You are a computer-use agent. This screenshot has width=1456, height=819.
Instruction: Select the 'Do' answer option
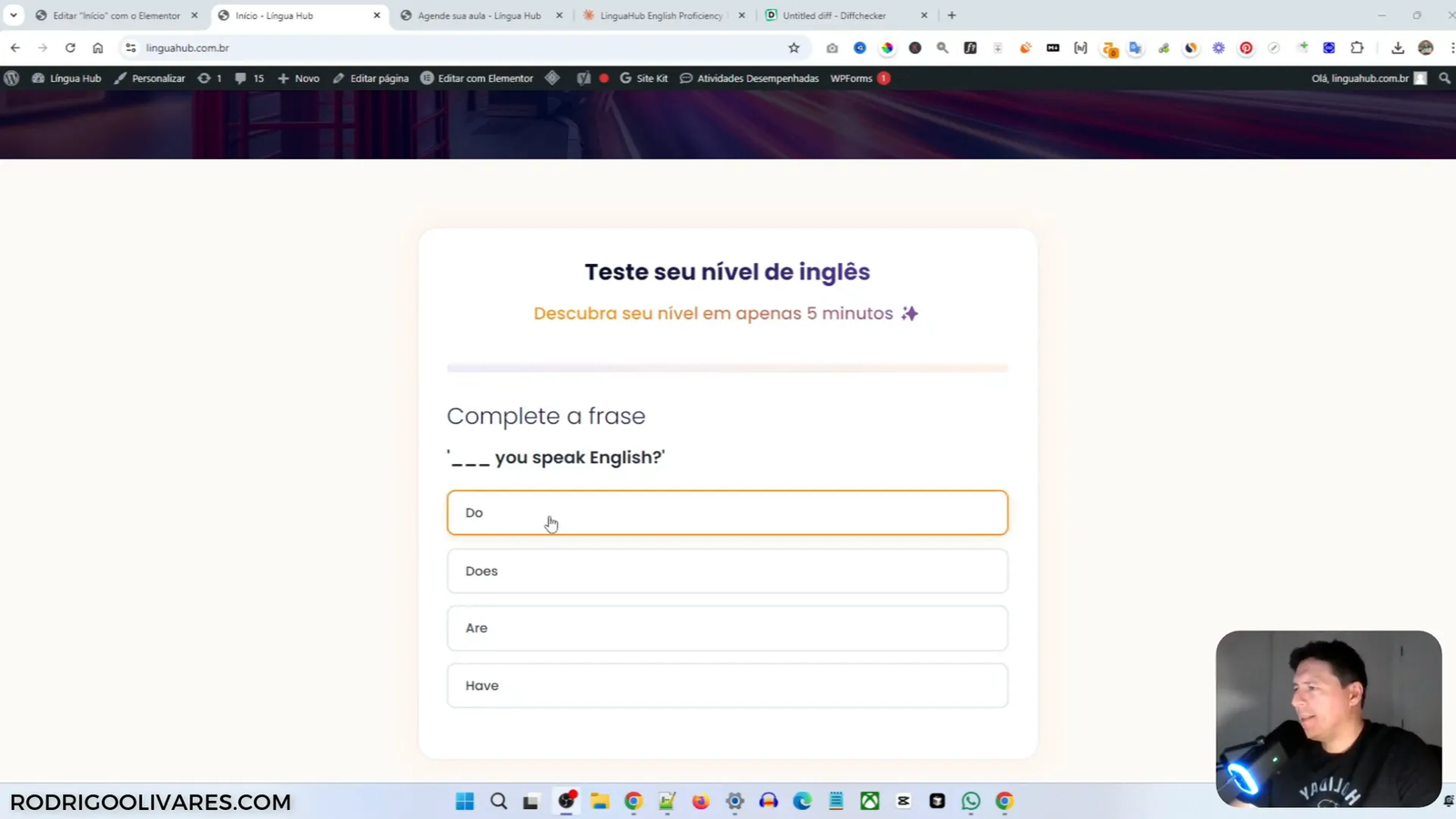click(726, 512)
